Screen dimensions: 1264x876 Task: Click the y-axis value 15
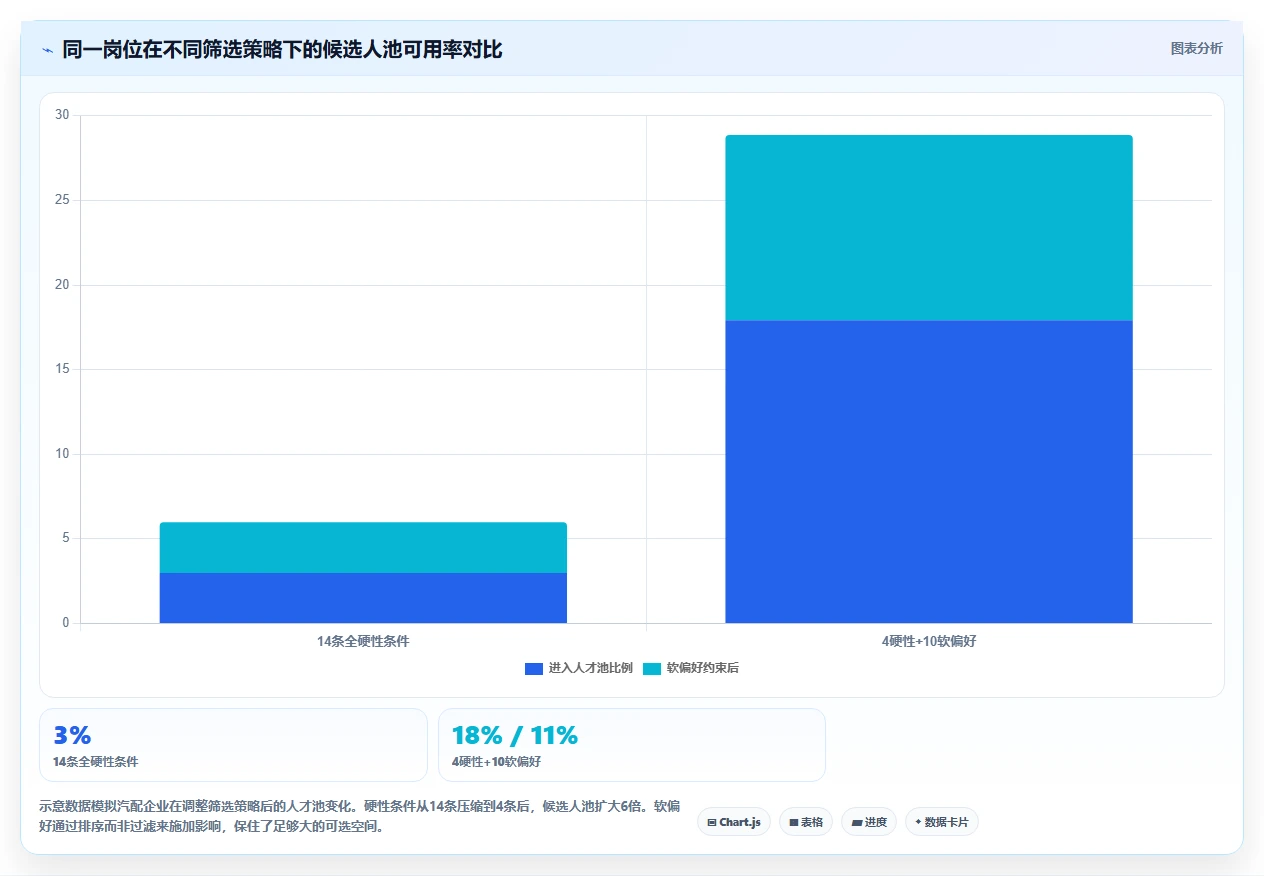(x=62, y=369)
